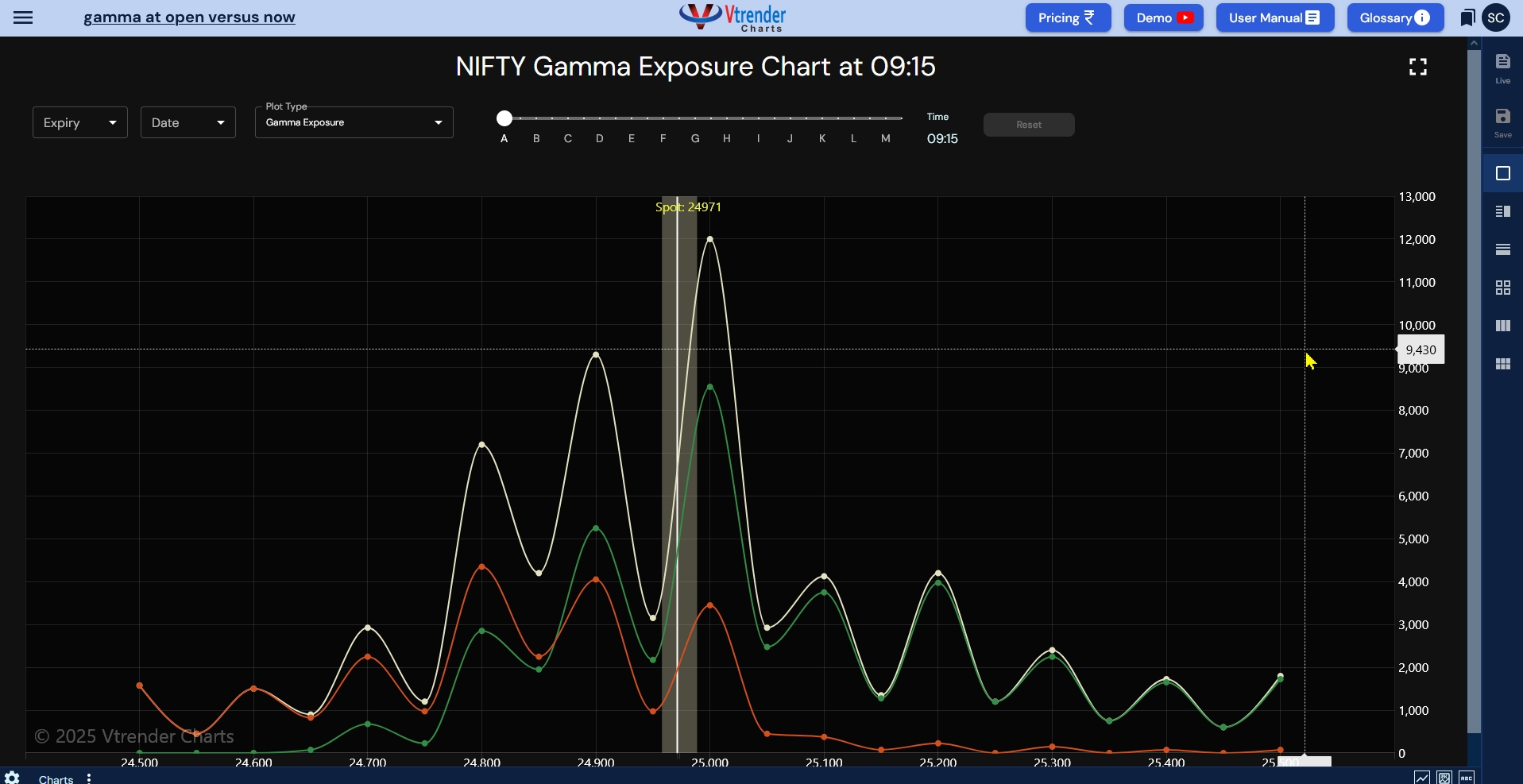1523x784 pixels.
Task: Select the single-chart layout icon
Action: (x=1503, y=173)
